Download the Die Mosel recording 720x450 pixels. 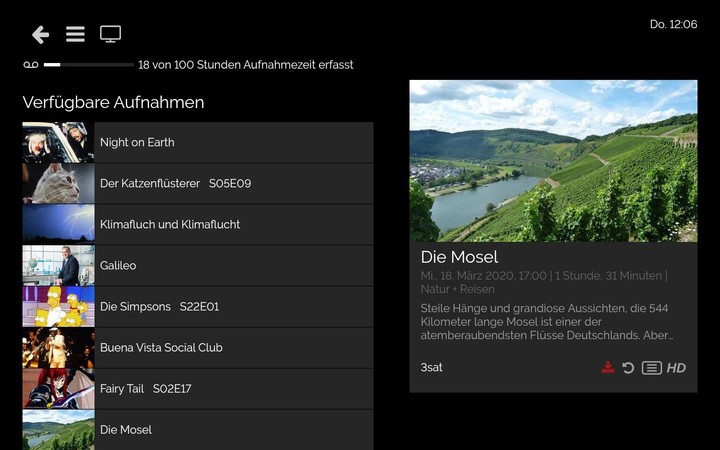608,367
